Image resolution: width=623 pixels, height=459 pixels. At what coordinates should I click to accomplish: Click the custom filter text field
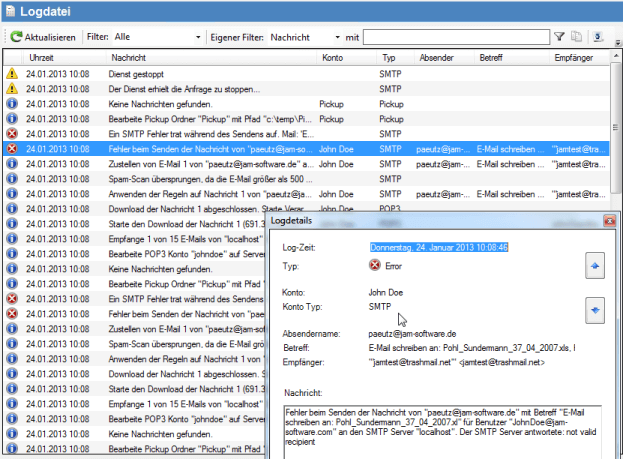click(456, 37)
